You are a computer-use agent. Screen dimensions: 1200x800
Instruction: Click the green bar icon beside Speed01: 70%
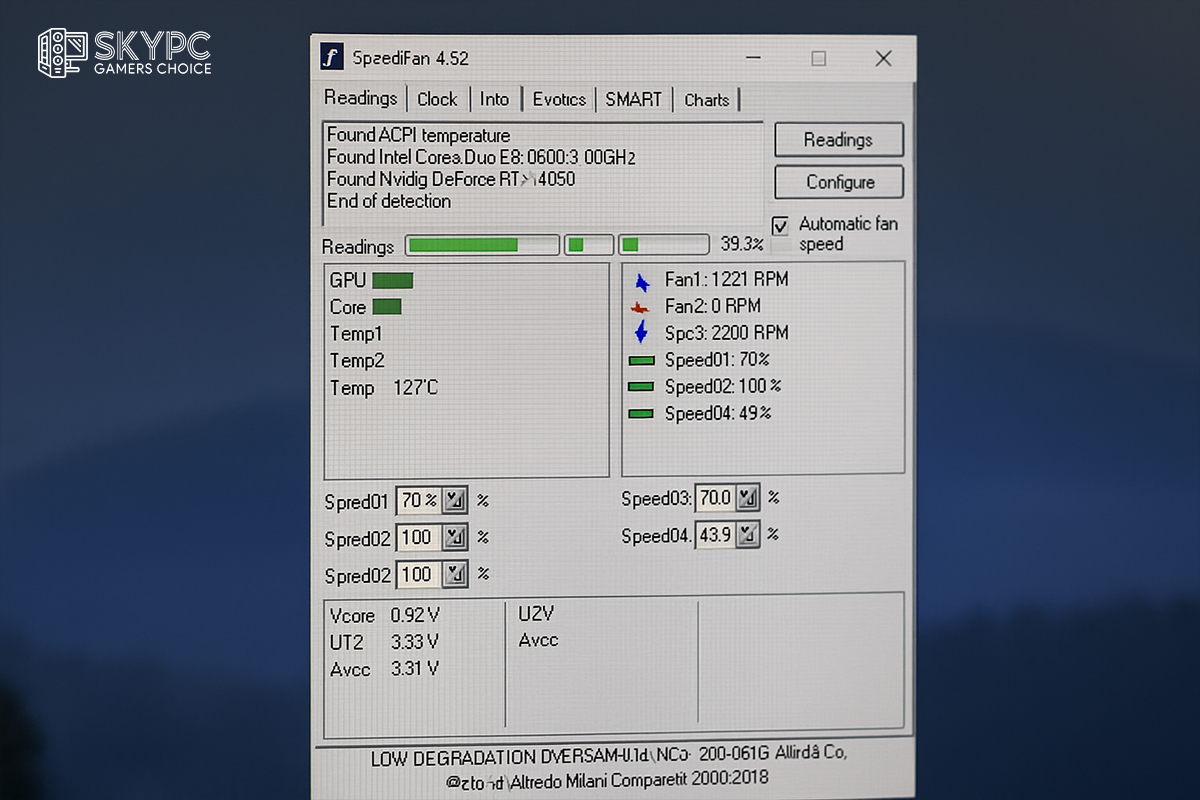(x=641, y=360)
